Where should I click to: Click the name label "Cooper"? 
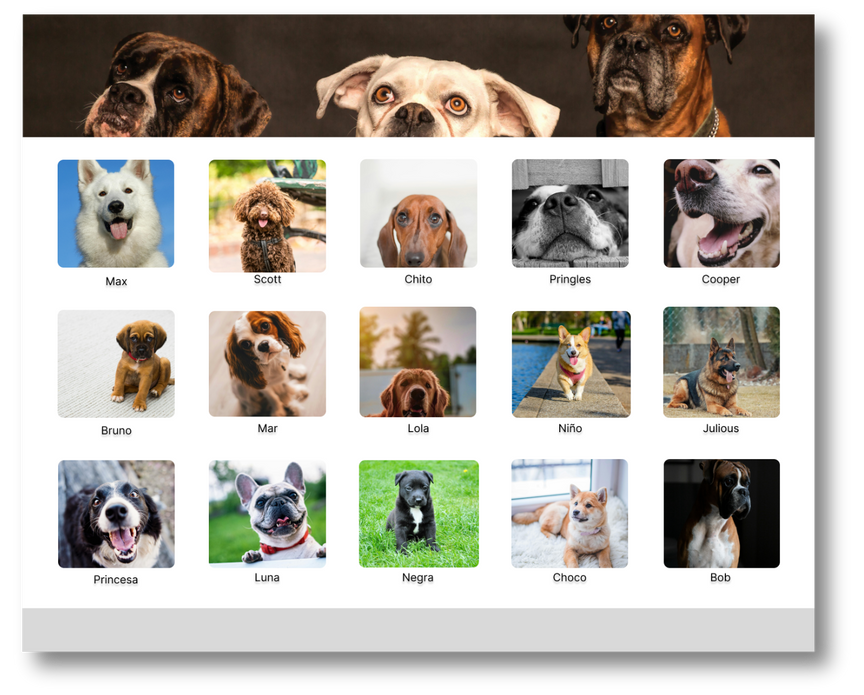click(x=721, y=279)
